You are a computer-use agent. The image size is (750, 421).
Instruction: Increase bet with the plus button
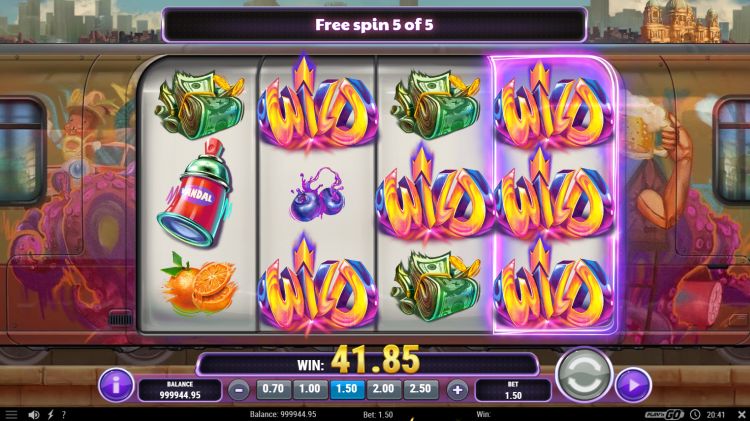(x=457, y=390)
